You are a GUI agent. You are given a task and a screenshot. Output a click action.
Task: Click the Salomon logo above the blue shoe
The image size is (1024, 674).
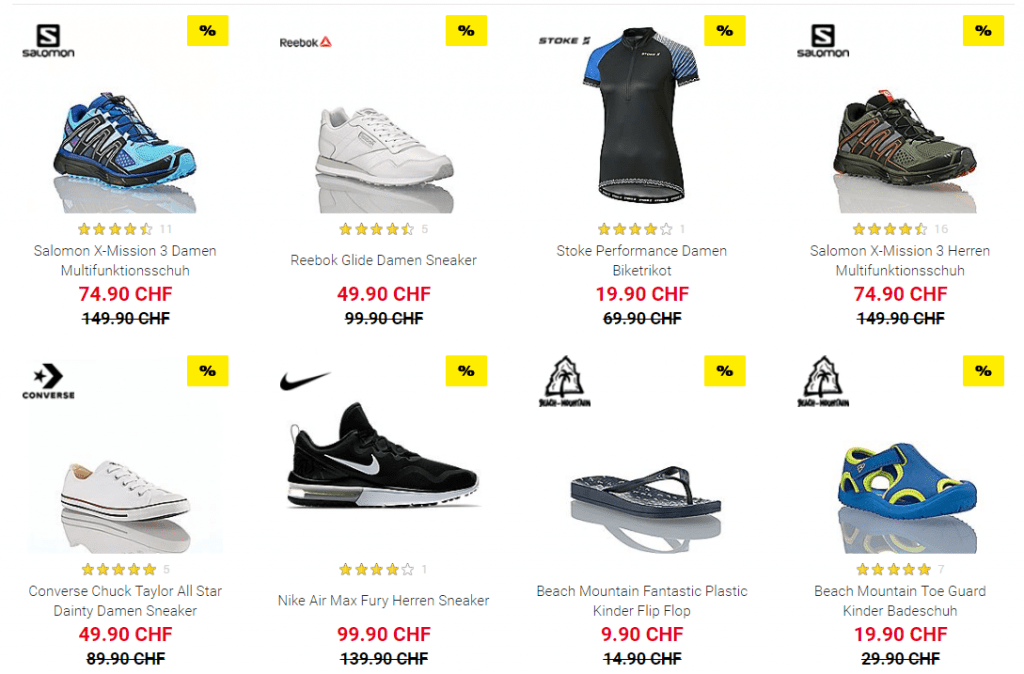(48, 41)
